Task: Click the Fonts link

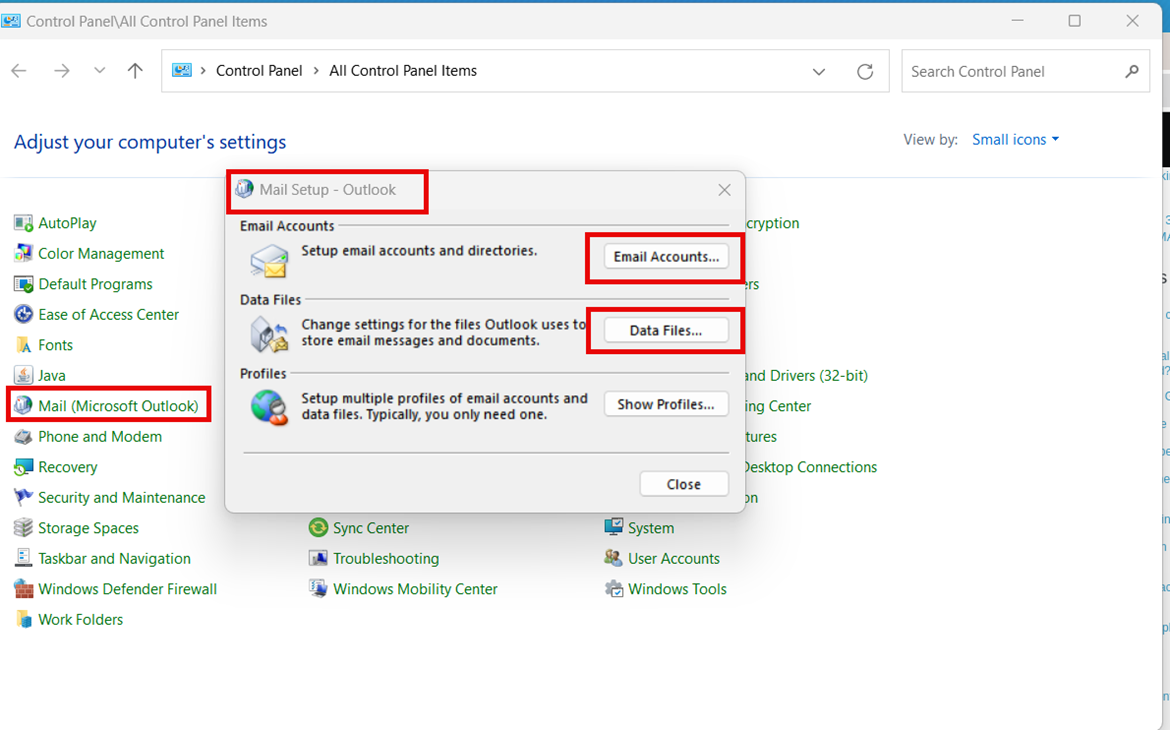Action: pos(55,346)
